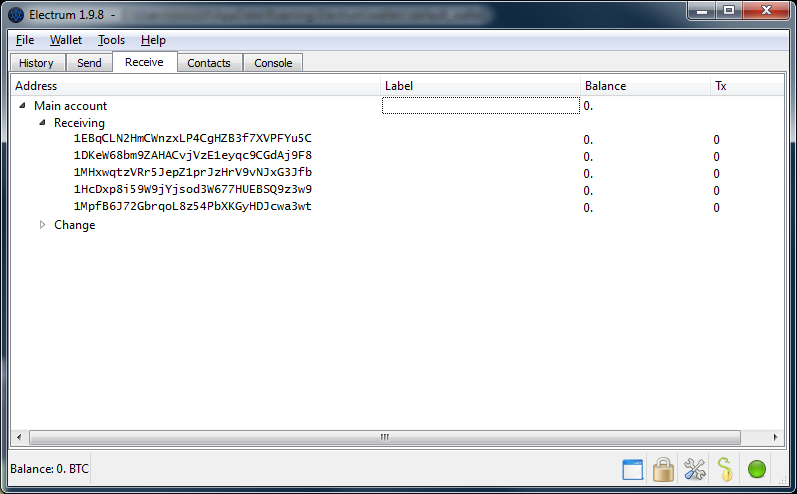Click the Tx count of 1MpfB6J72 address
Screen dimensions: 797x494
click(x=716, y=208)
